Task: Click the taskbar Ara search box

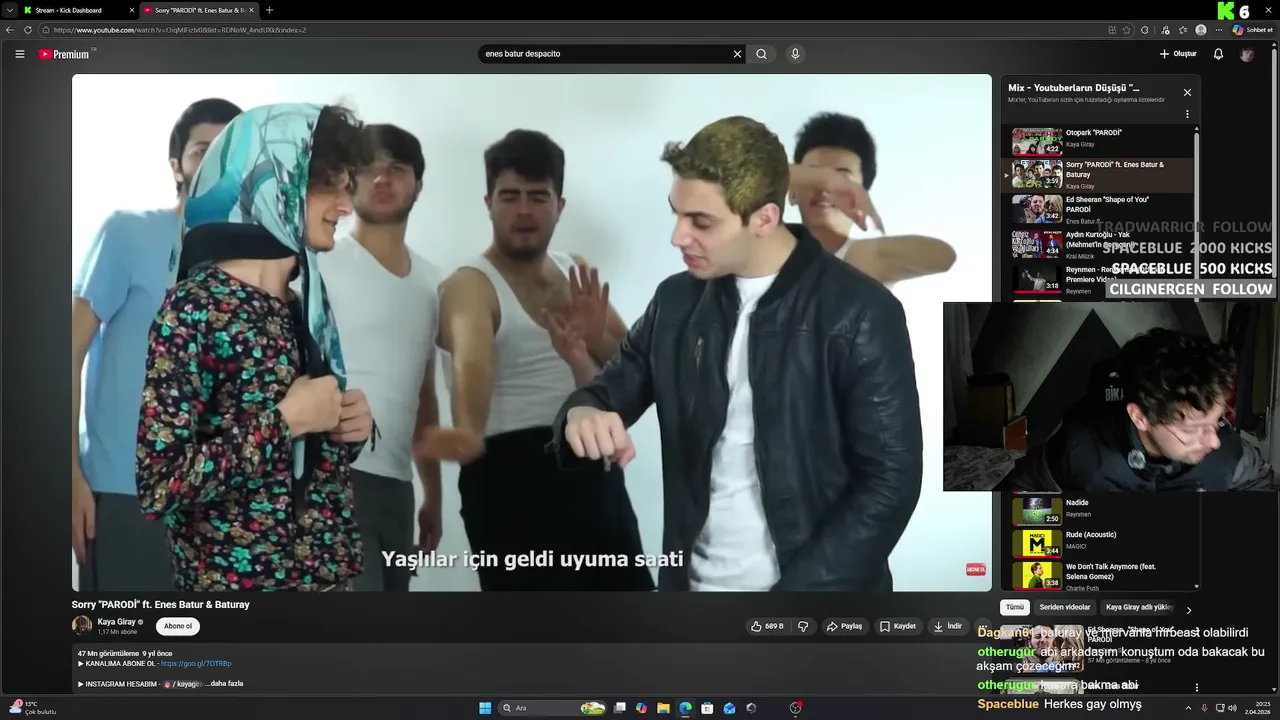Action: coord(553,708)
